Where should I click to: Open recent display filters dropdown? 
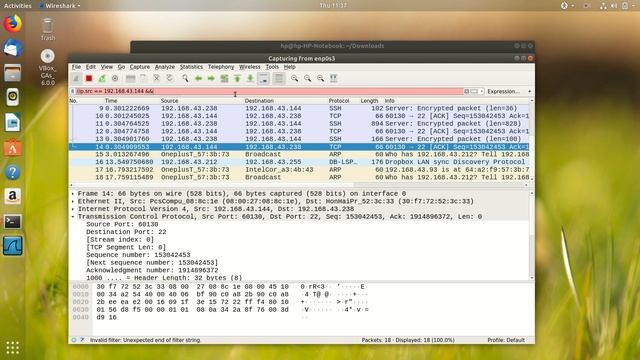coord(482,91)
